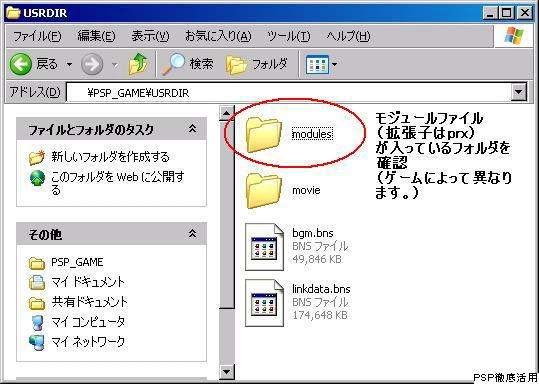Click the movie folder name
The height and width of the screenshot is (384, 539).
tap(306, 190)
